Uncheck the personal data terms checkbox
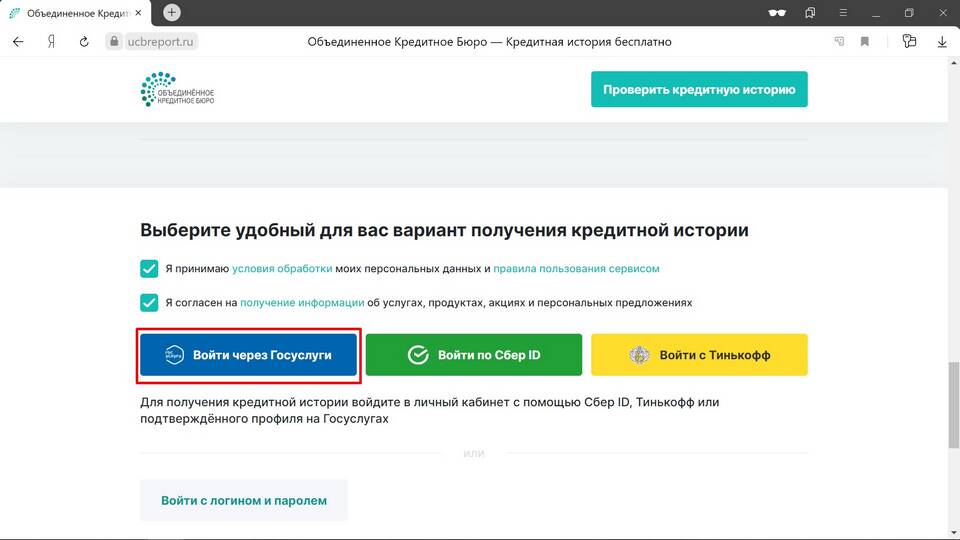This screenshot has height=540, width=960. 149,269
